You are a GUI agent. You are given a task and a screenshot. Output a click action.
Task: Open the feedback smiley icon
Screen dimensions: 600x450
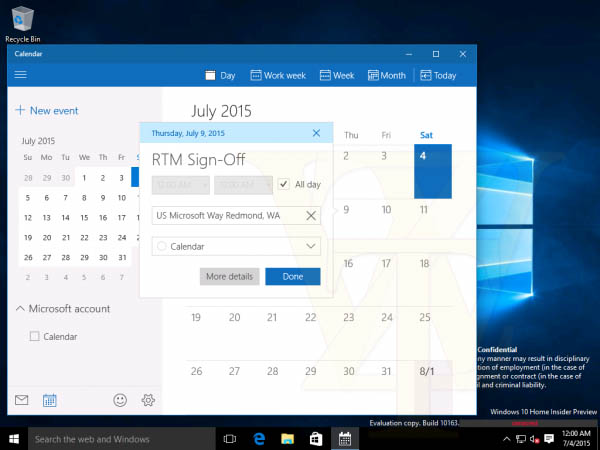tap(120, 400)
